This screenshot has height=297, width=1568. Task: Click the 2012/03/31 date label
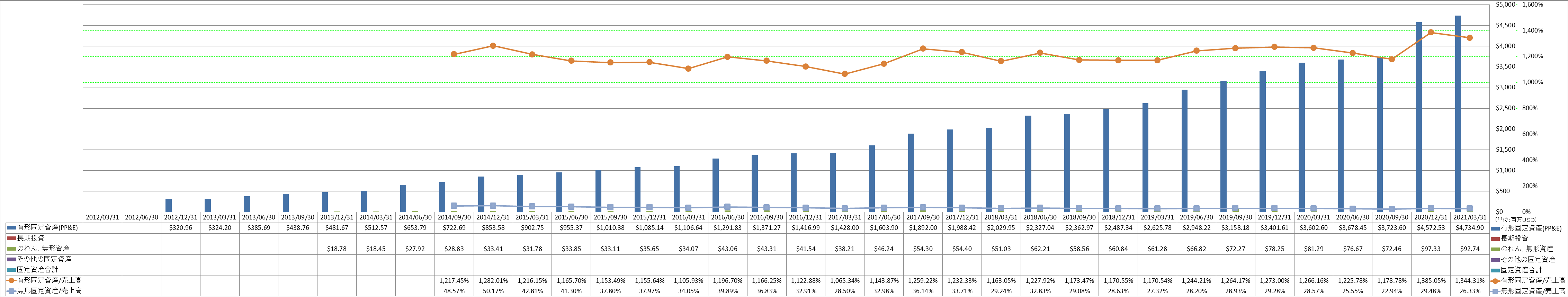pos(102,217)
